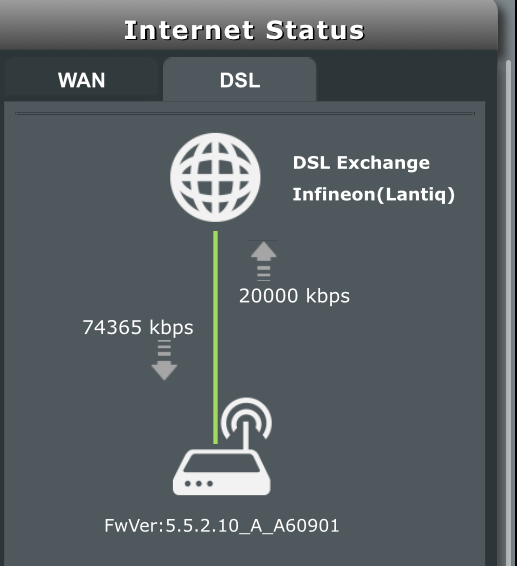Click the 20000 kbps upload speed
The width and height of the screenshot is (517, 566).
(294, 296)
